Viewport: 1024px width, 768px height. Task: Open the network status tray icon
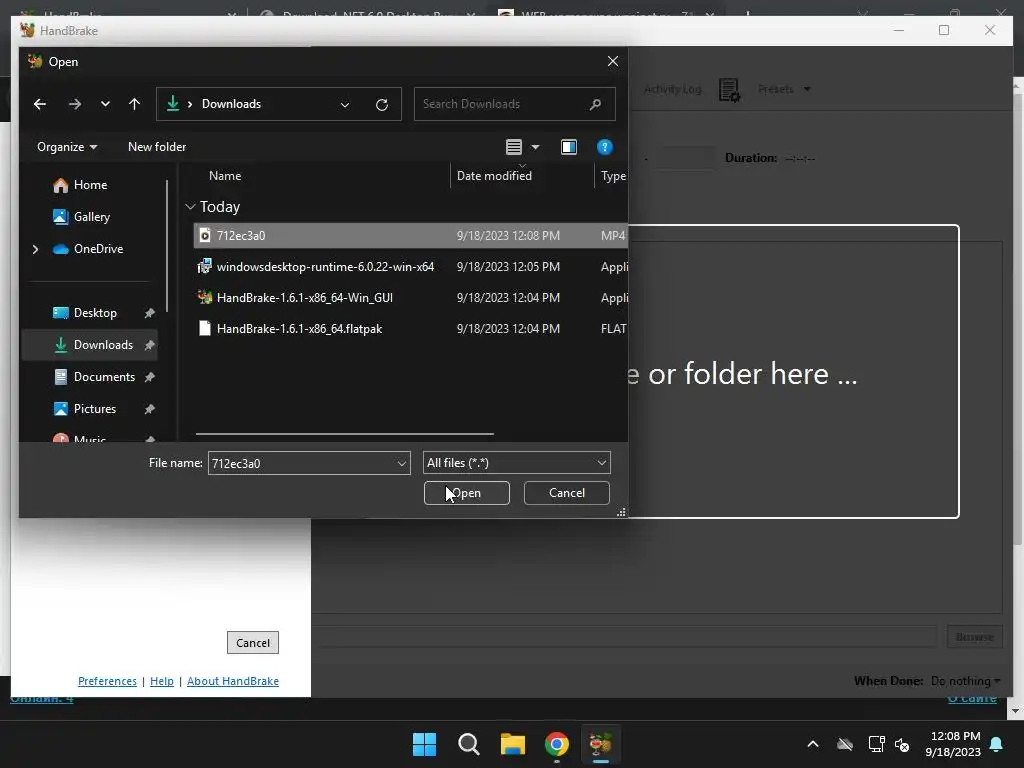[876, 744]
